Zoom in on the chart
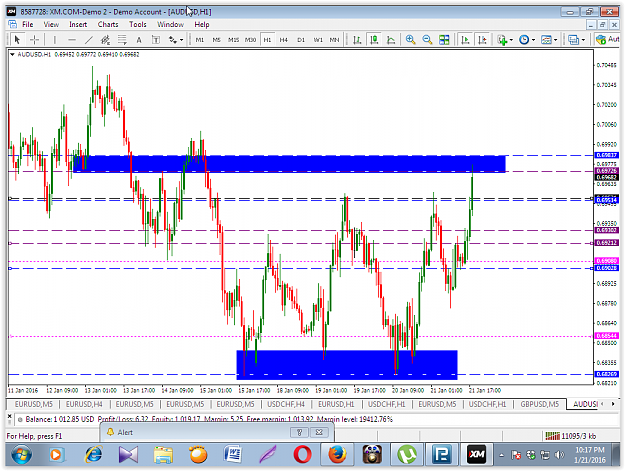Screen dimensions: 625x471 [410, 39]
